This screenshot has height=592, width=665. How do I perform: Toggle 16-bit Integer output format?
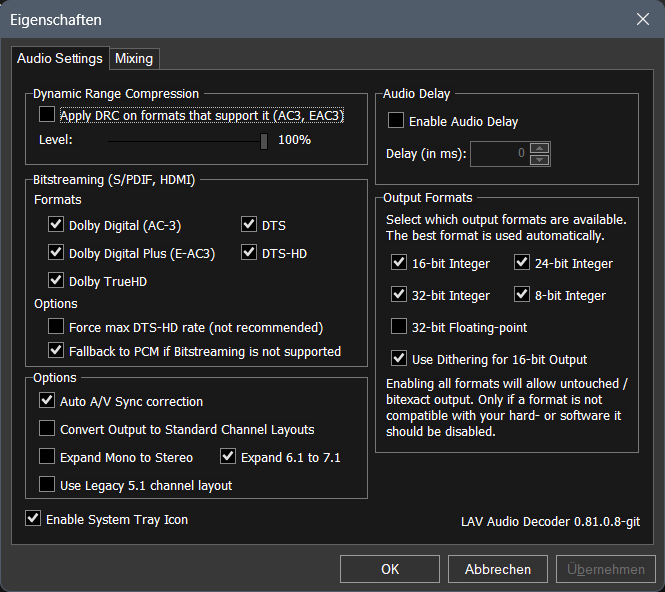pyautogui.click(x=399, y=262)
